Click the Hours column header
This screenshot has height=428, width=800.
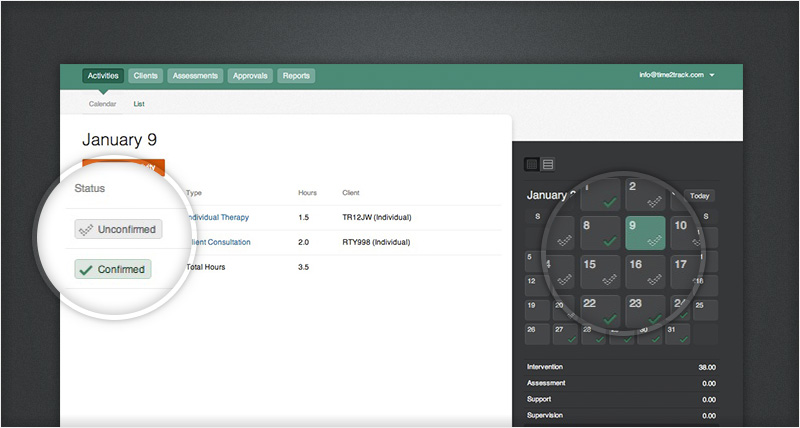pos(308,193)
